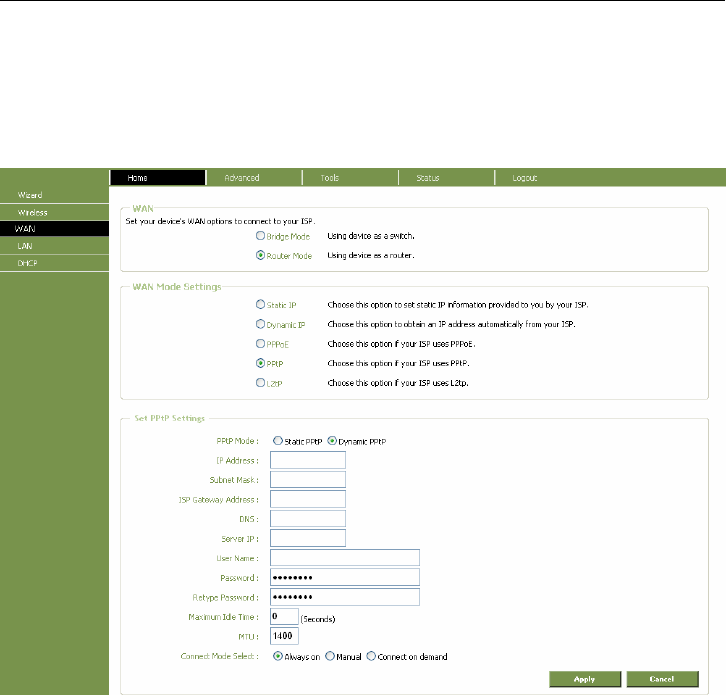726x695 pixels.
Task: Set connect mode to Manual
Action: (x=322, y=657)
